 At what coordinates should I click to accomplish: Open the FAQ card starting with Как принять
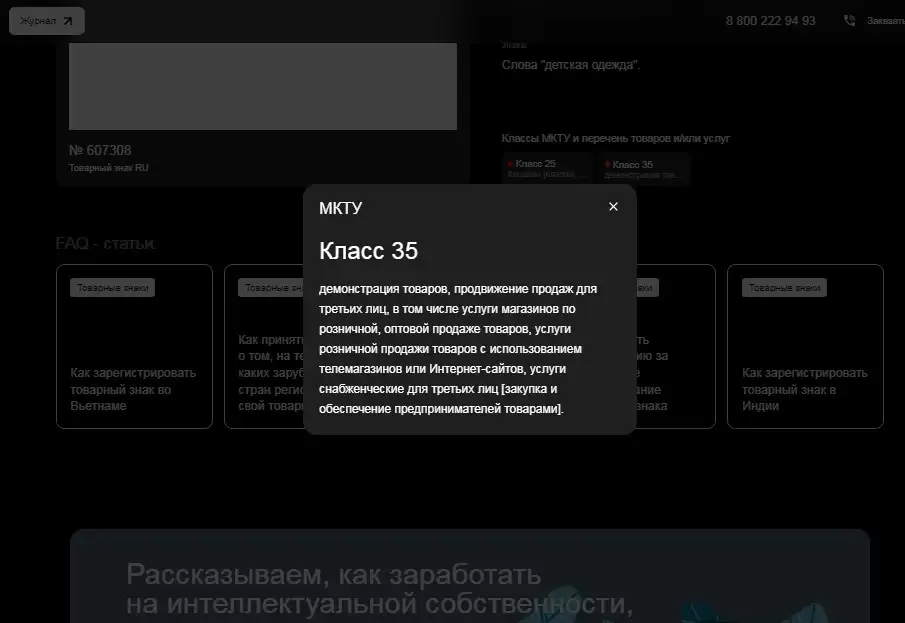click(x=263, y=370)
